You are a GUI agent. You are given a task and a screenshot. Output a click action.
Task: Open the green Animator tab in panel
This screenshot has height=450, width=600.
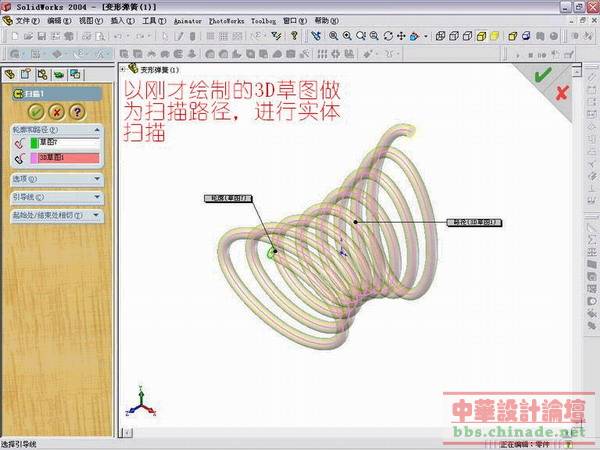click(59, 74)
